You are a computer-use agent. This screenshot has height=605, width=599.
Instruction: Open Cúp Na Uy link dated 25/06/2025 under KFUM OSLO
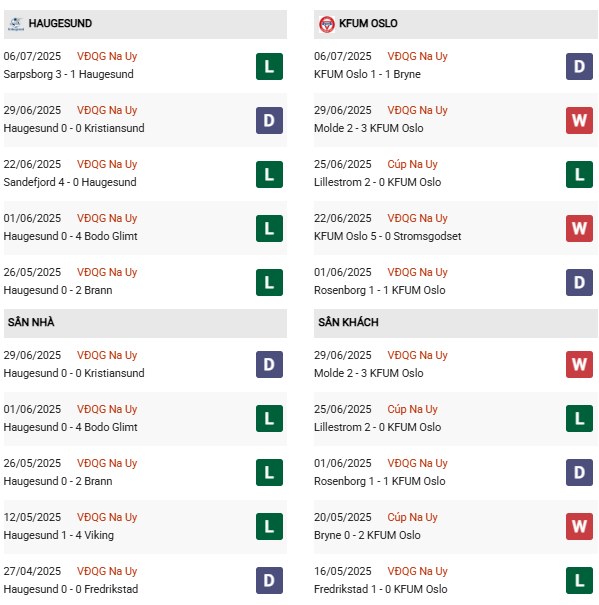pos(412,164)
